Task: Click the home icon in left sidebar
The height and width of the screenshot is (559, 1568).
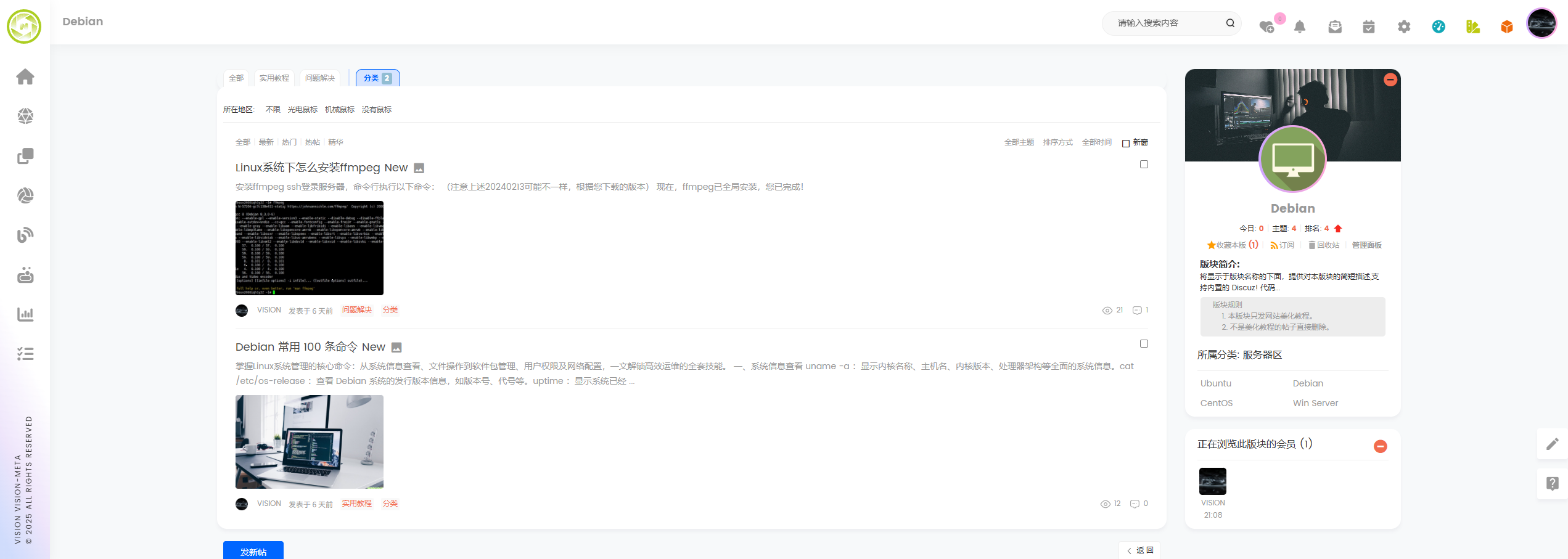Action: (25, 77)
